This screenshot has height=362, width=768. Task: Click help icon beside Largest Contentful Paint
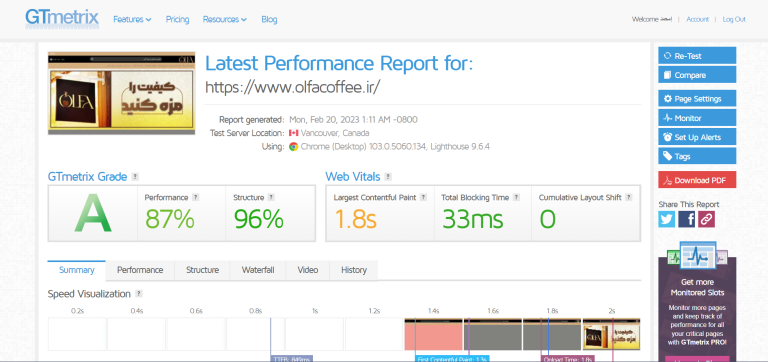tap(423, 197)
